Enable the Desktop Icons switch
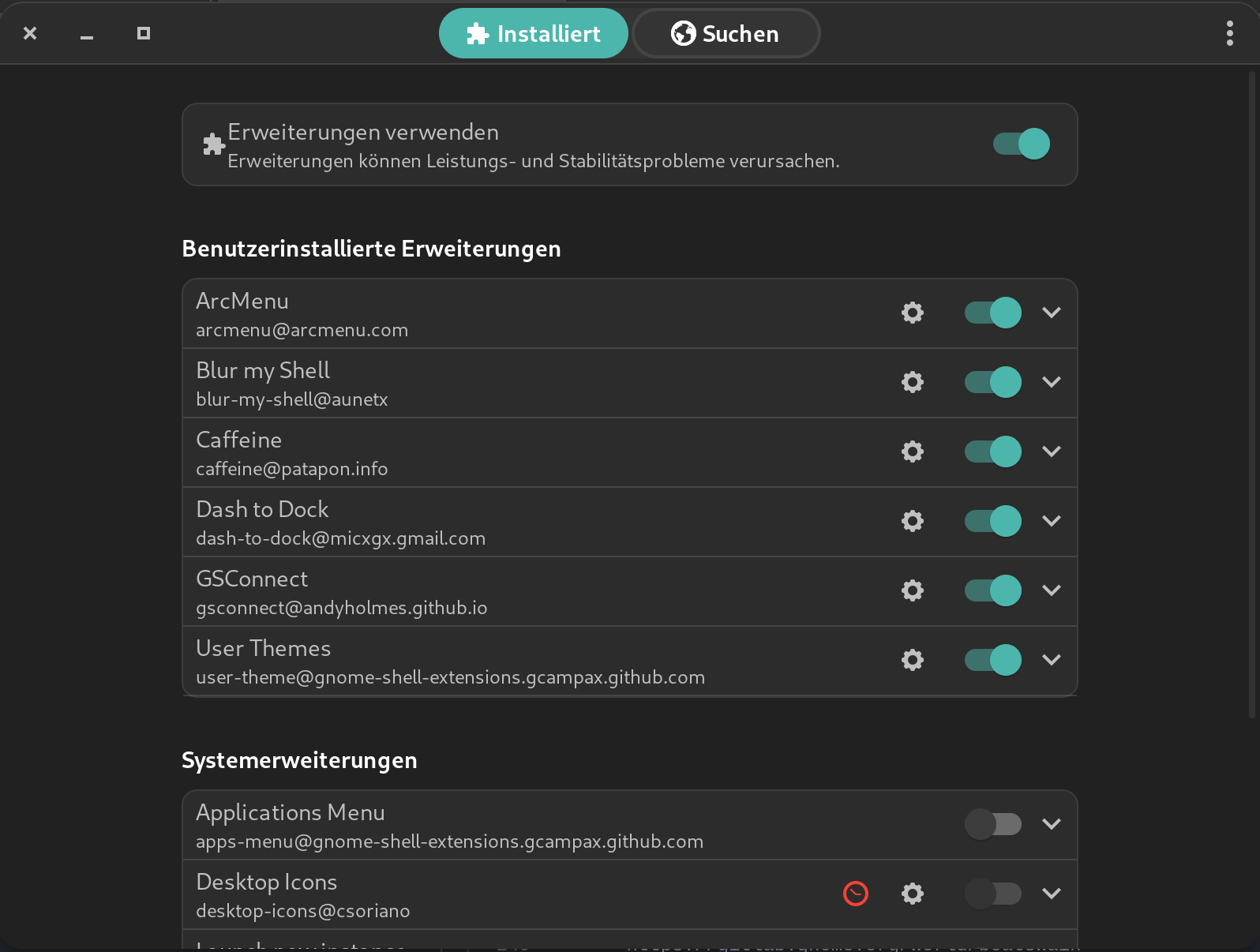 (x=993, y=894)
